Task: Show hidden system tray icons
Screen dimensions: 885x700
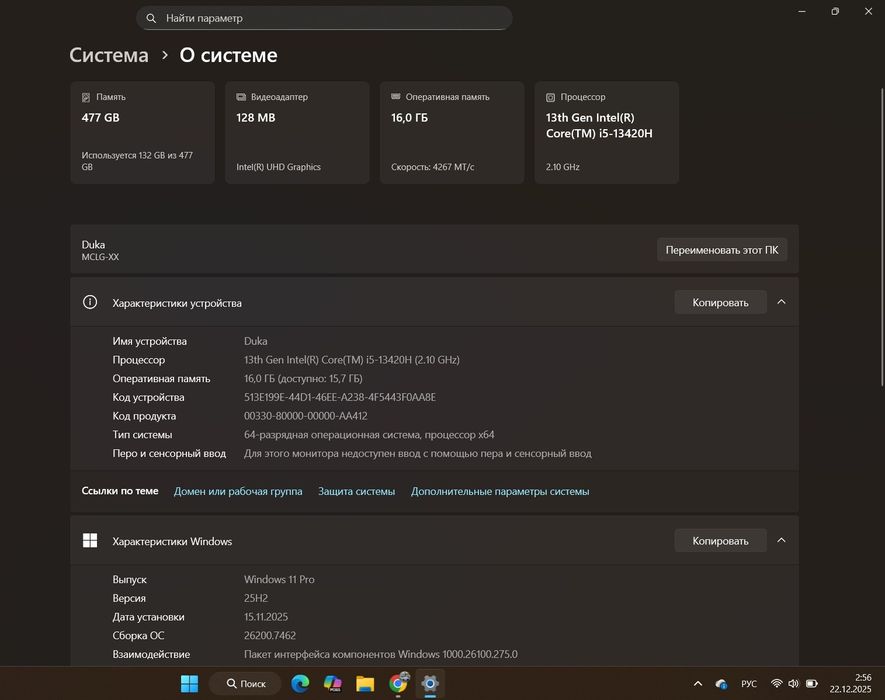Action: (698, 684)
